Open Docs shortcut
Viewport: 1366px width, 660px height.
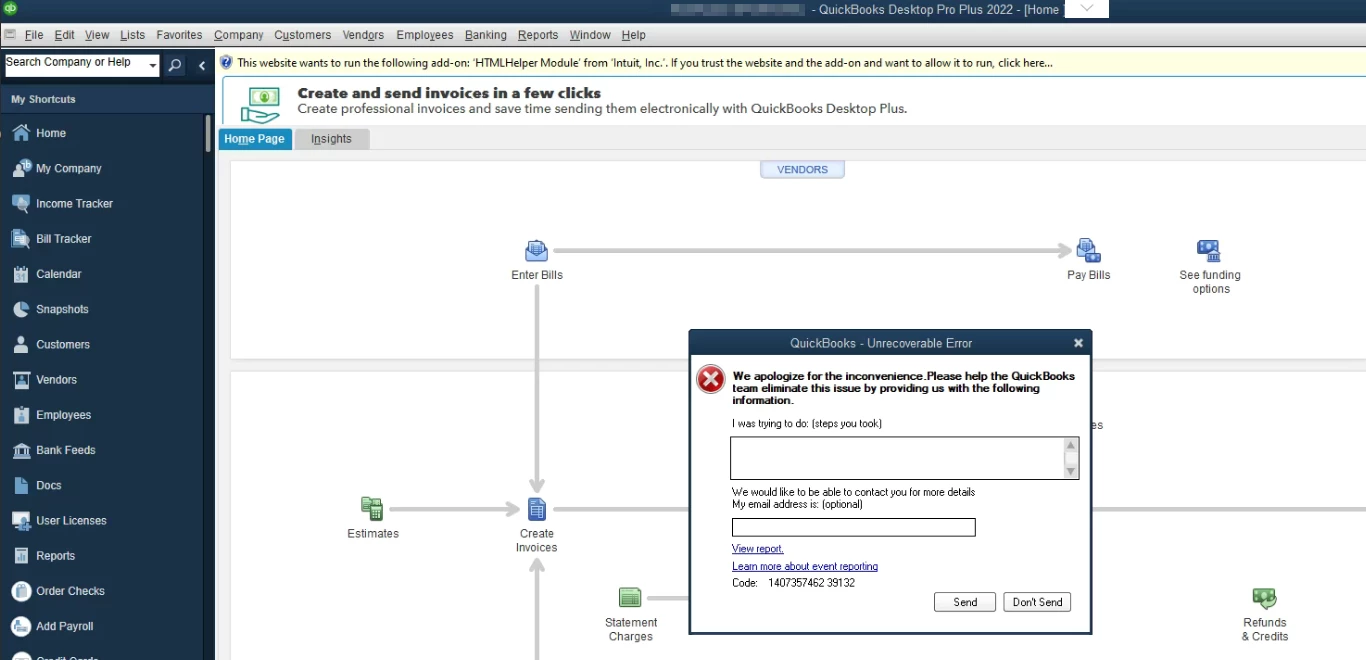point(48,485)
